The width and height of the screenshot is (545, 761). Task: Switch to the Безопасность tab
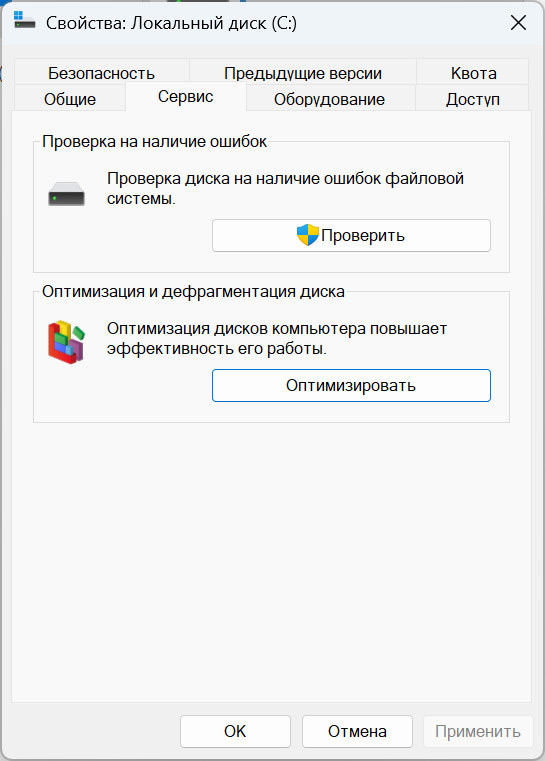[x=101, y=72]
